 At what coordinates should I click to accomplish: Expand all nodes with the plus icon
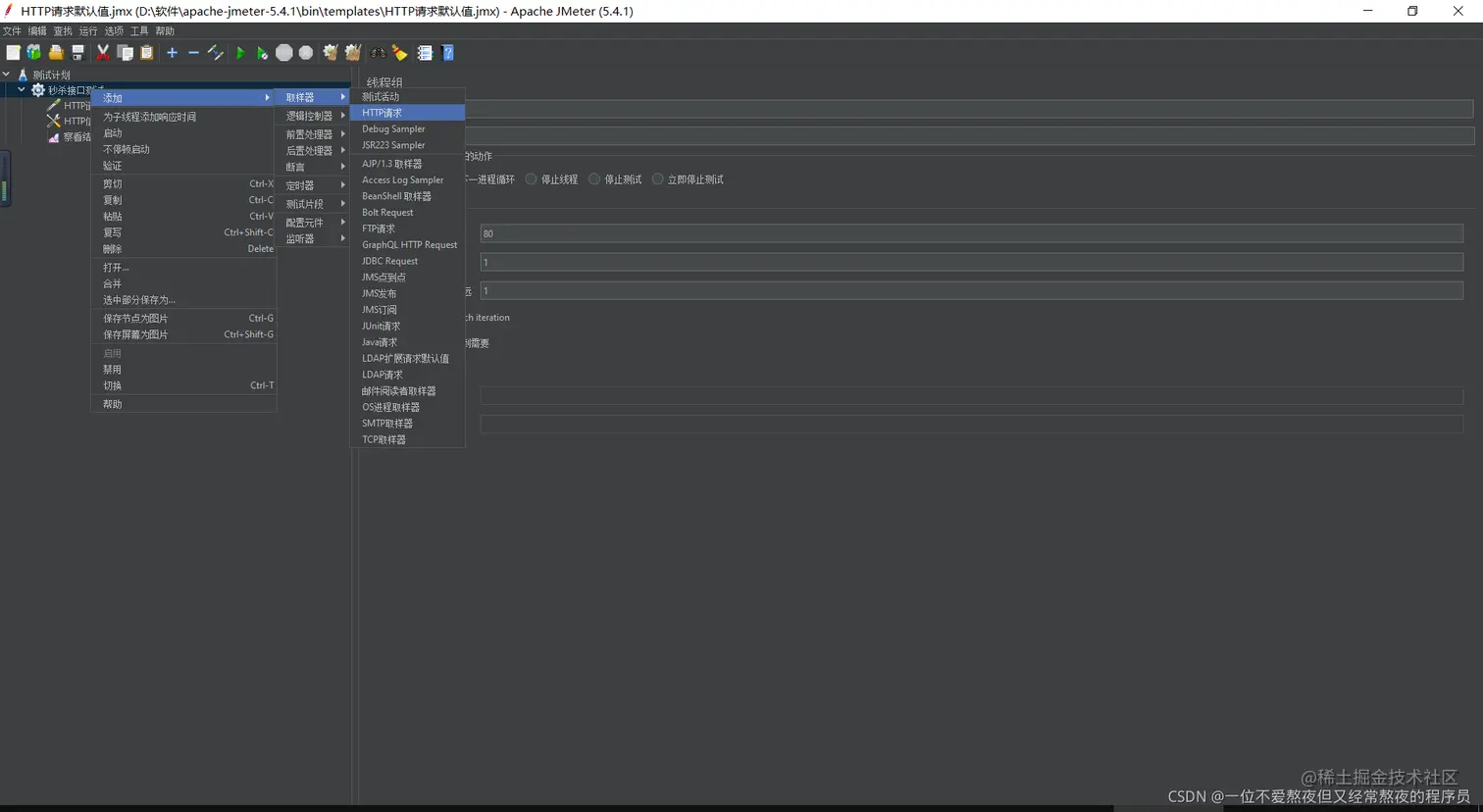click(x=172, y=53)
